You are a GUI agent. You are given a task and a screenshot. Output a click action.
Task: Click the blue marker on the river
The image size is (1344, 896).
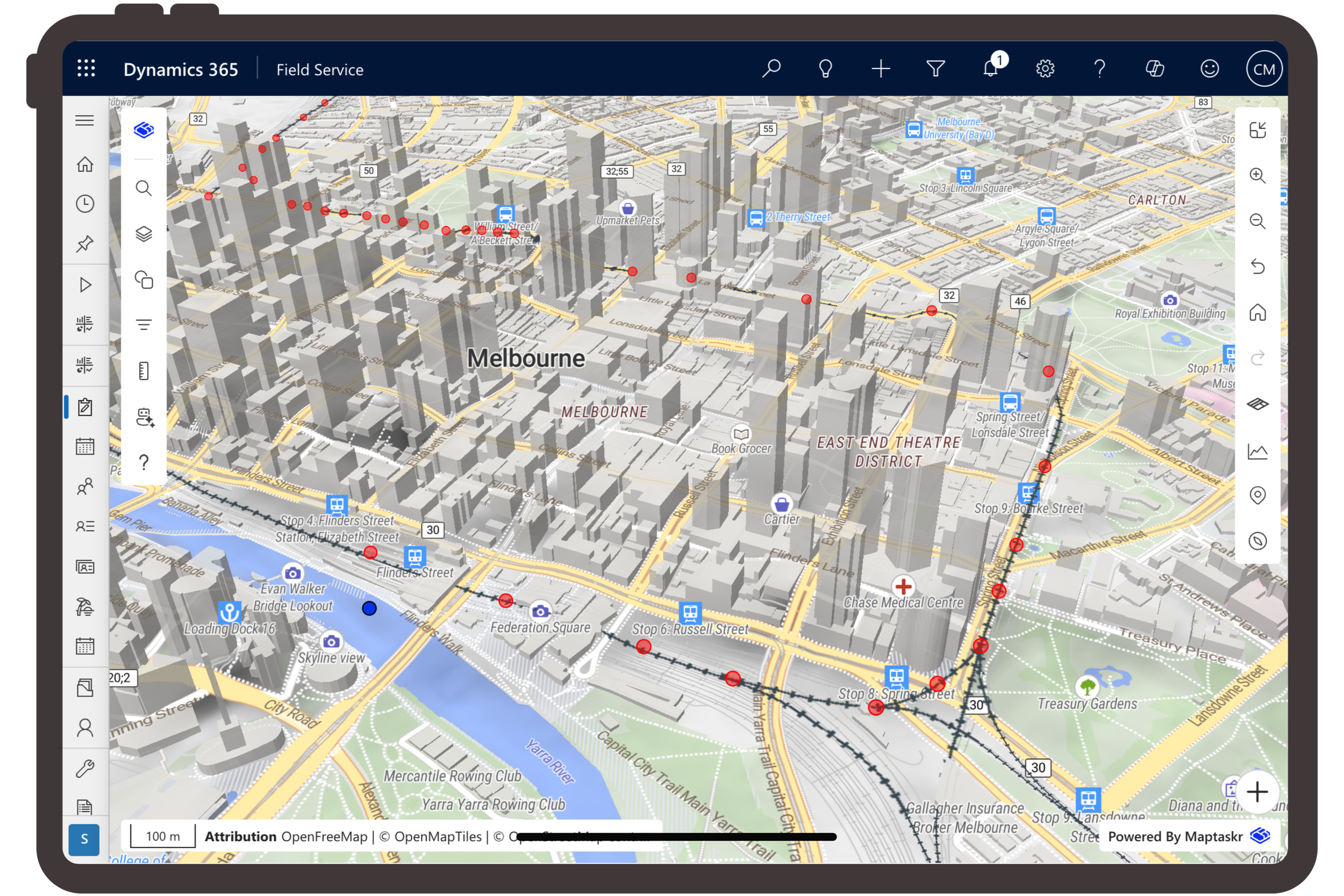(369, 608)
